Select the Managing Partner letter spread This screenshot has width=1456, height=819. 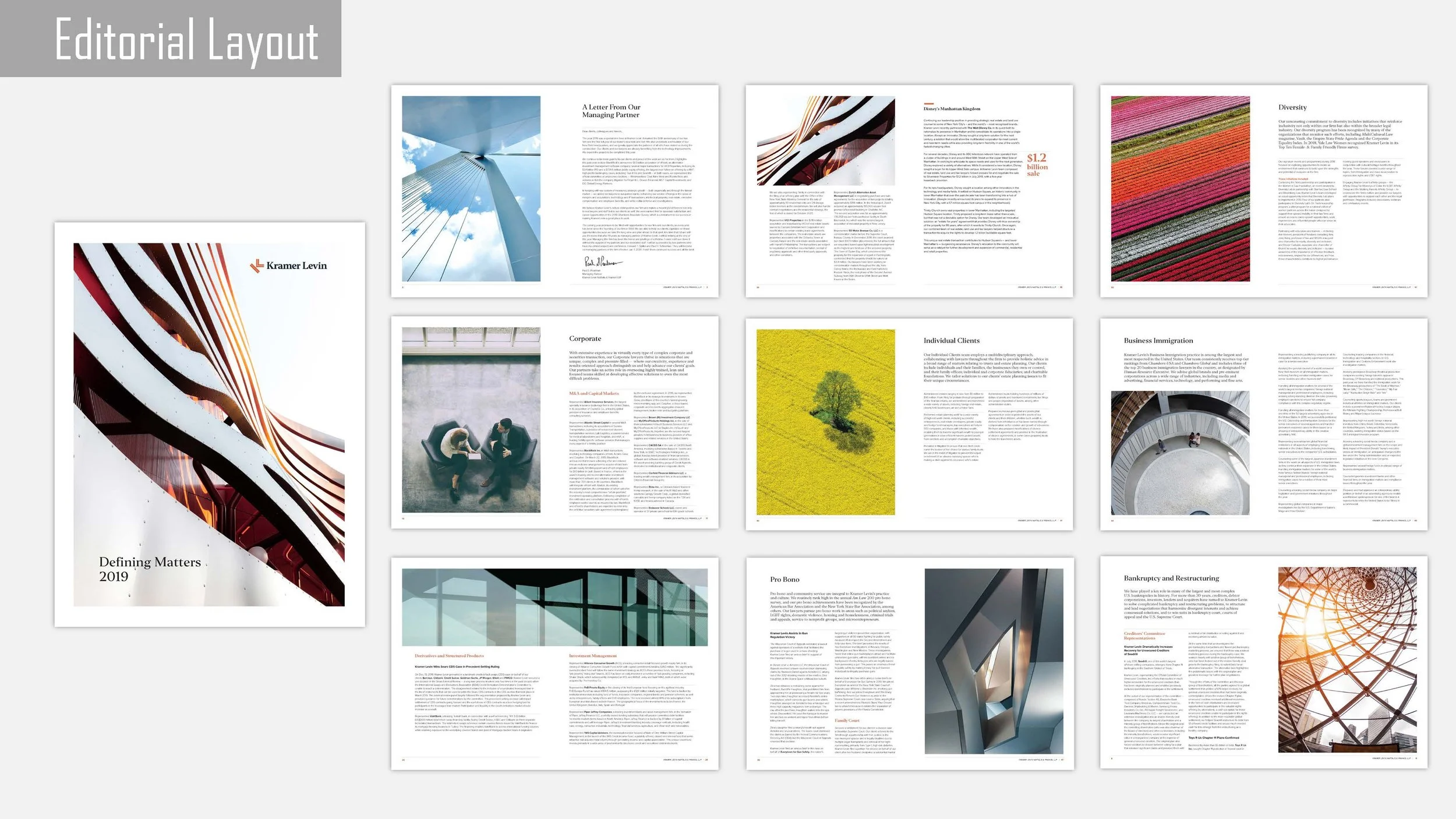pos(554,191)
